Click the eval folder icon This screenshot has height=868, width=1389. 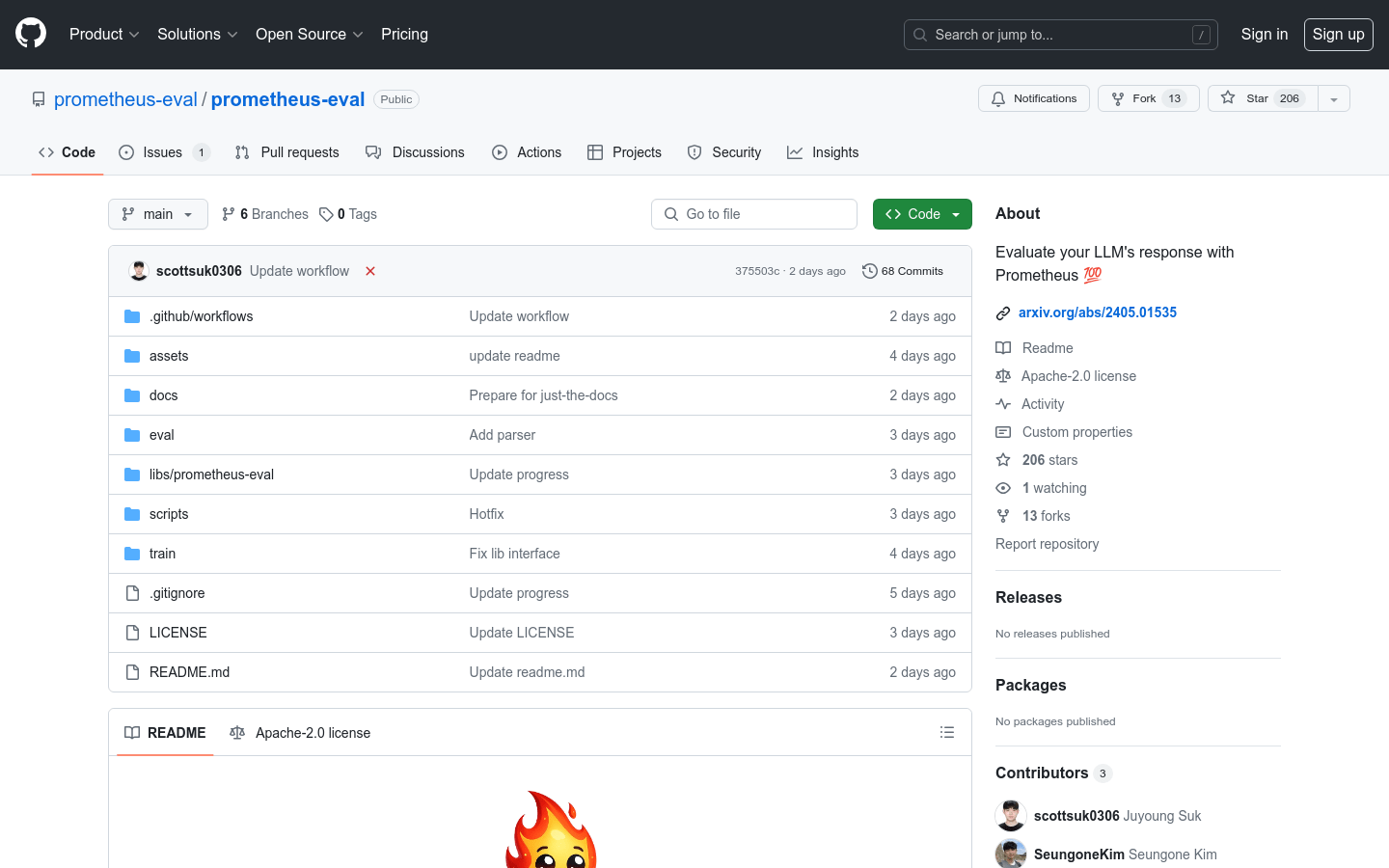[x=132, y=435]
